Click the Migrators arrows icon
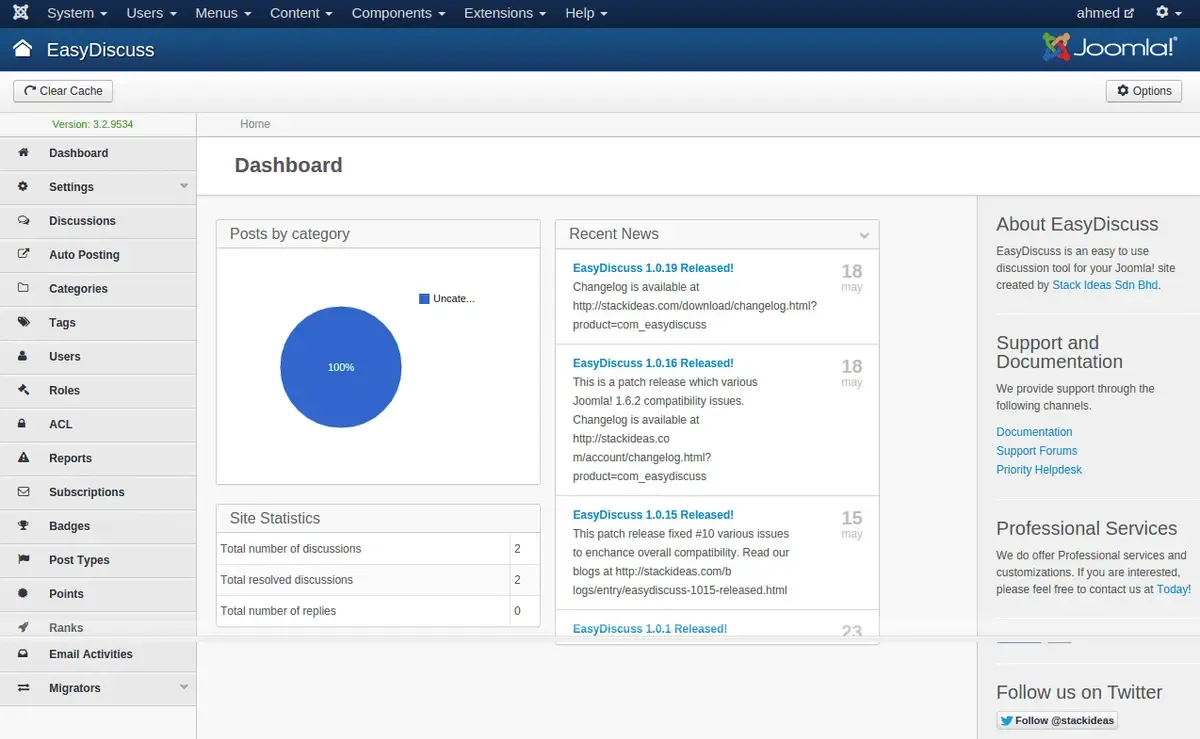This screenshot has height=739, width=1200. tap(24, 688)
